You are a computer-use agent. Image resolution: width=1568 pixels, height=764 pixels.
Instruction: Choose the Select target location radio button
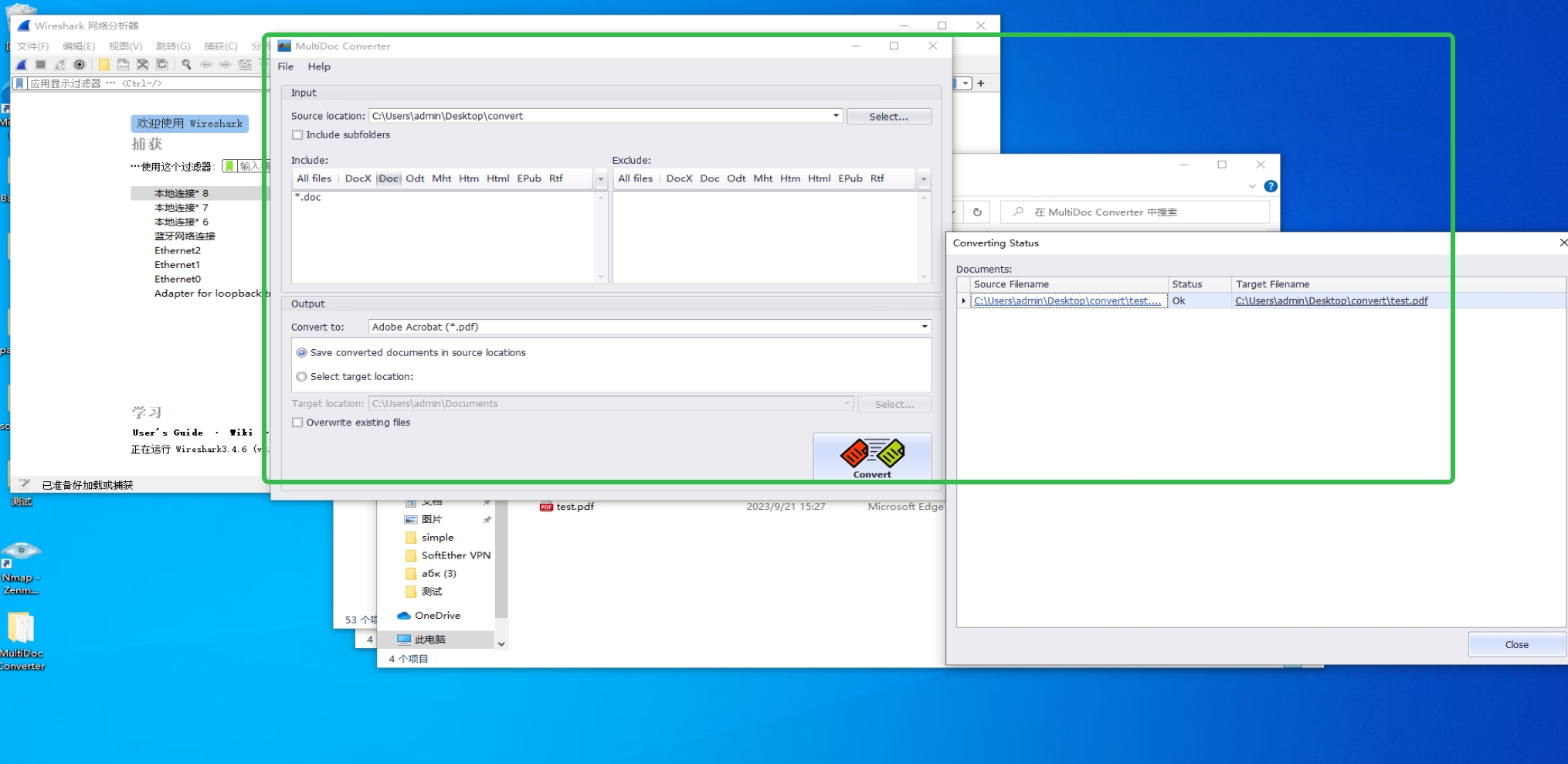coord(302,377)
